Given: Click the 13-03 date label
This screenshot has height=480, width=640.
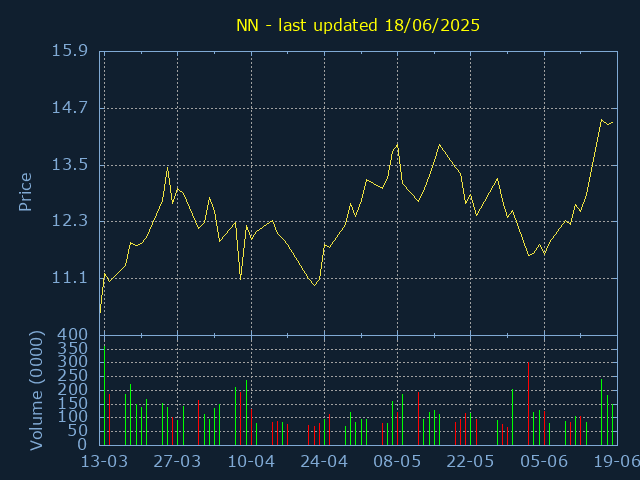Looking at the screenshot, I should pos(104,462).
